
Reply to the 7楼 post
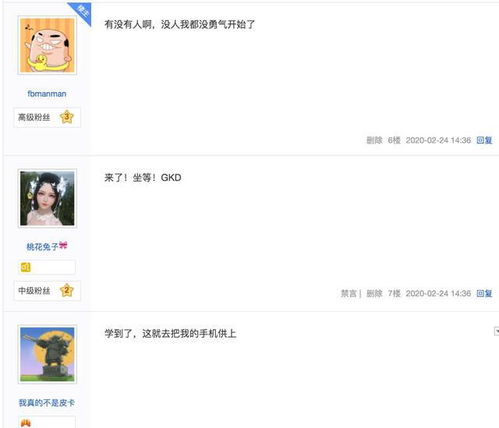coord(484,294)
